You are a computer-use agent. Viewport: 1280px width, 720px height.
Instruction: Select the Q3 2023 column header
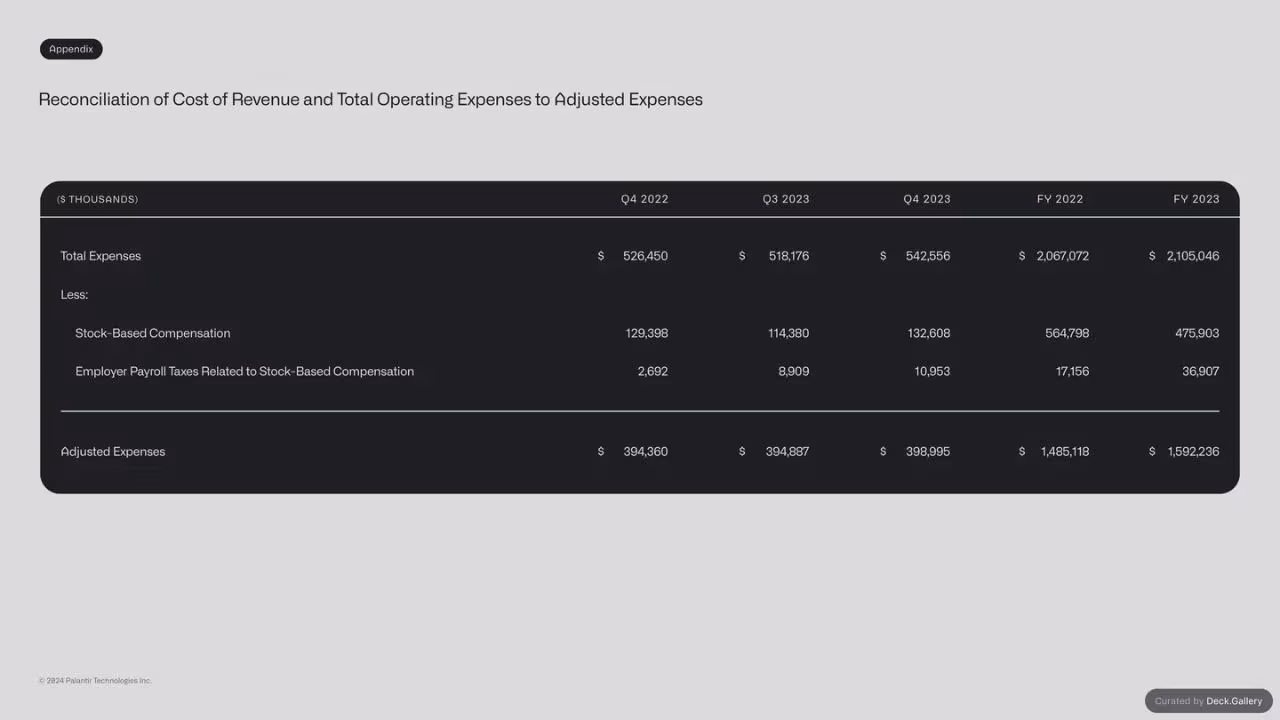(786, 199)
